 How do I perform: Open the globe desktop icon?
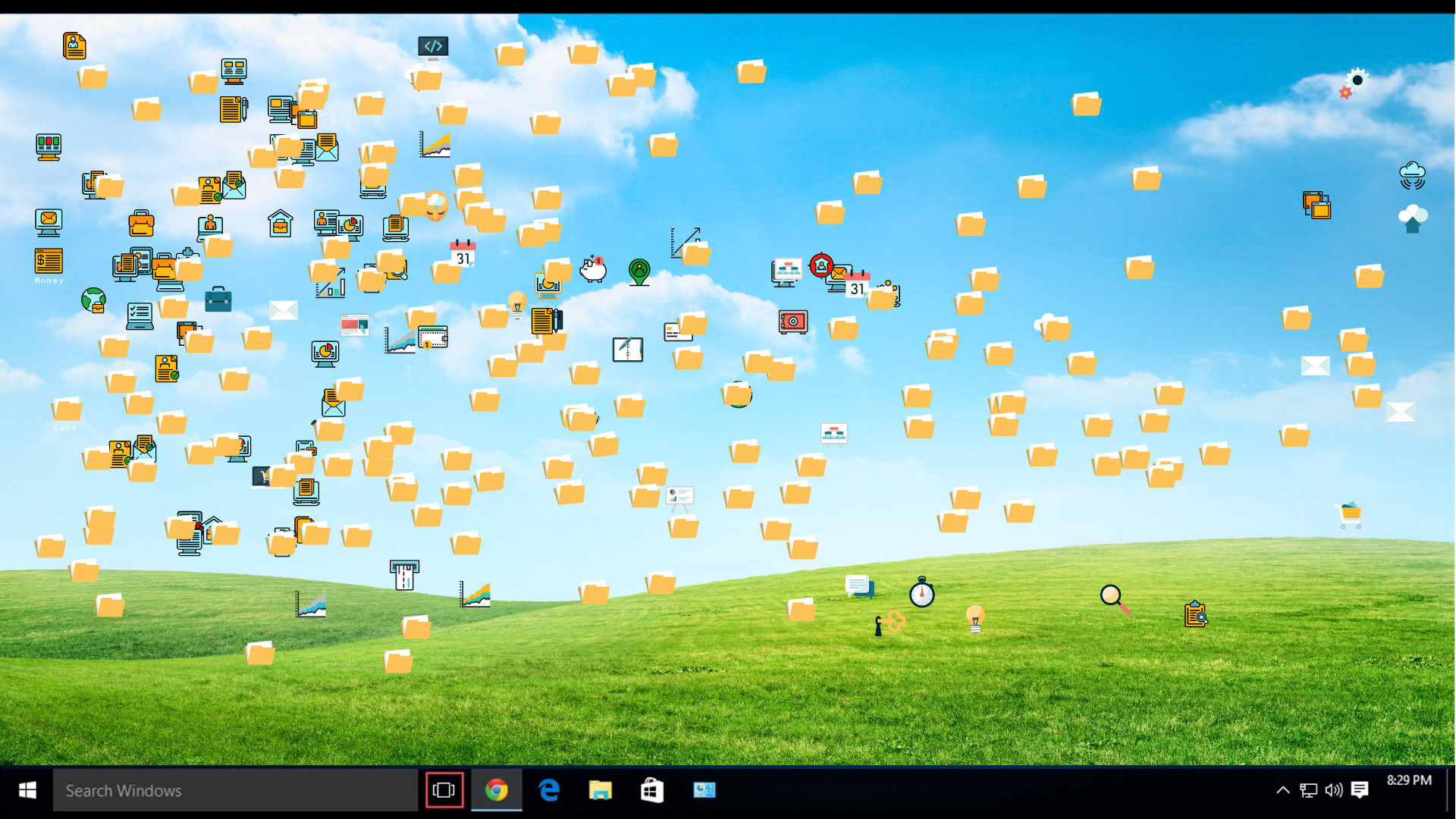click(93, 300)
